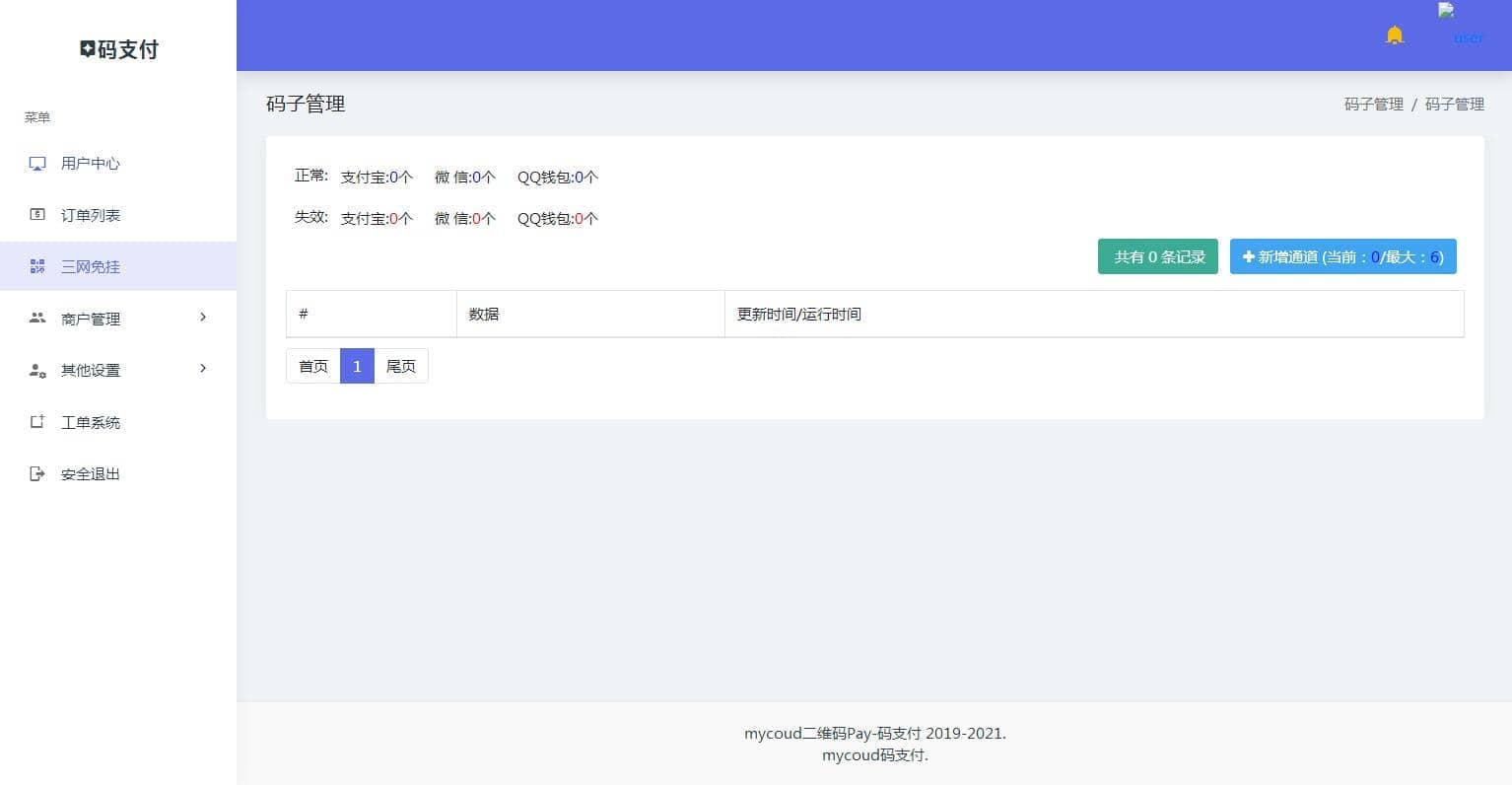Click the 安全退出 logout icon
The image size is (1512, 785).
coord(37,474)
